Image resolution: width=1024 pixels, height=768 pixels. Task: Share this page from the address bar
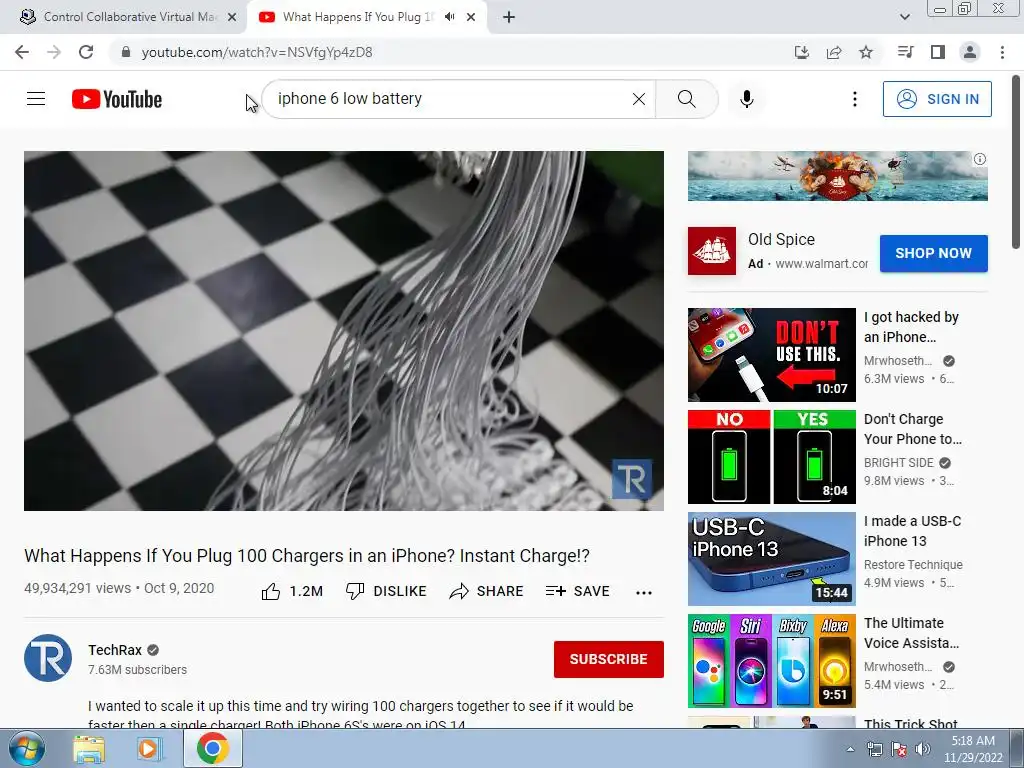pos(833,52)
